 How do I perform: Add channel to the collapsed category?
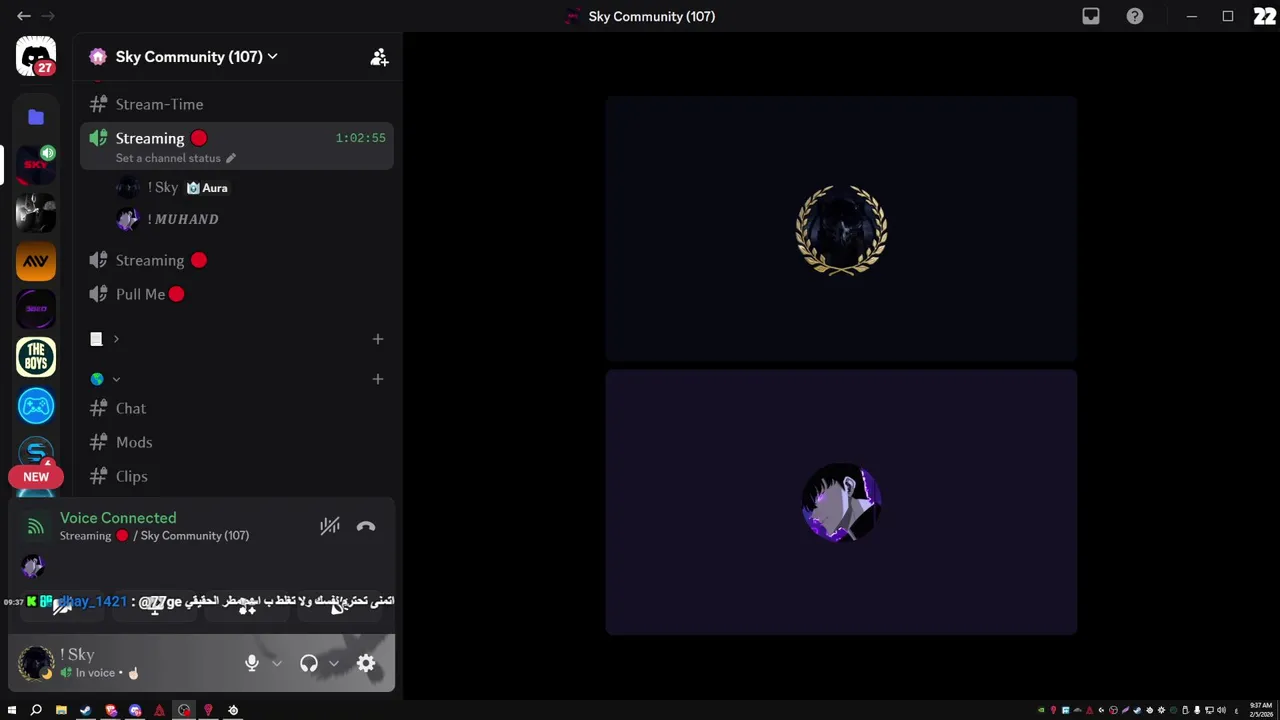click(x=378, y=339)
